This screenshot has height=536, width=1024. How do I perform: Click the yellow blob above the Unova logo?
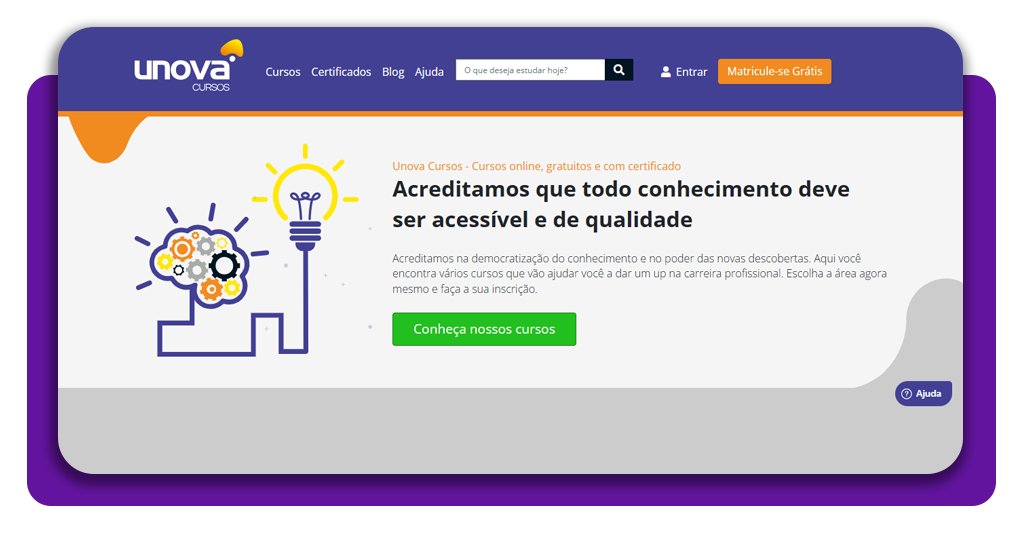click(x=232, y=47)
